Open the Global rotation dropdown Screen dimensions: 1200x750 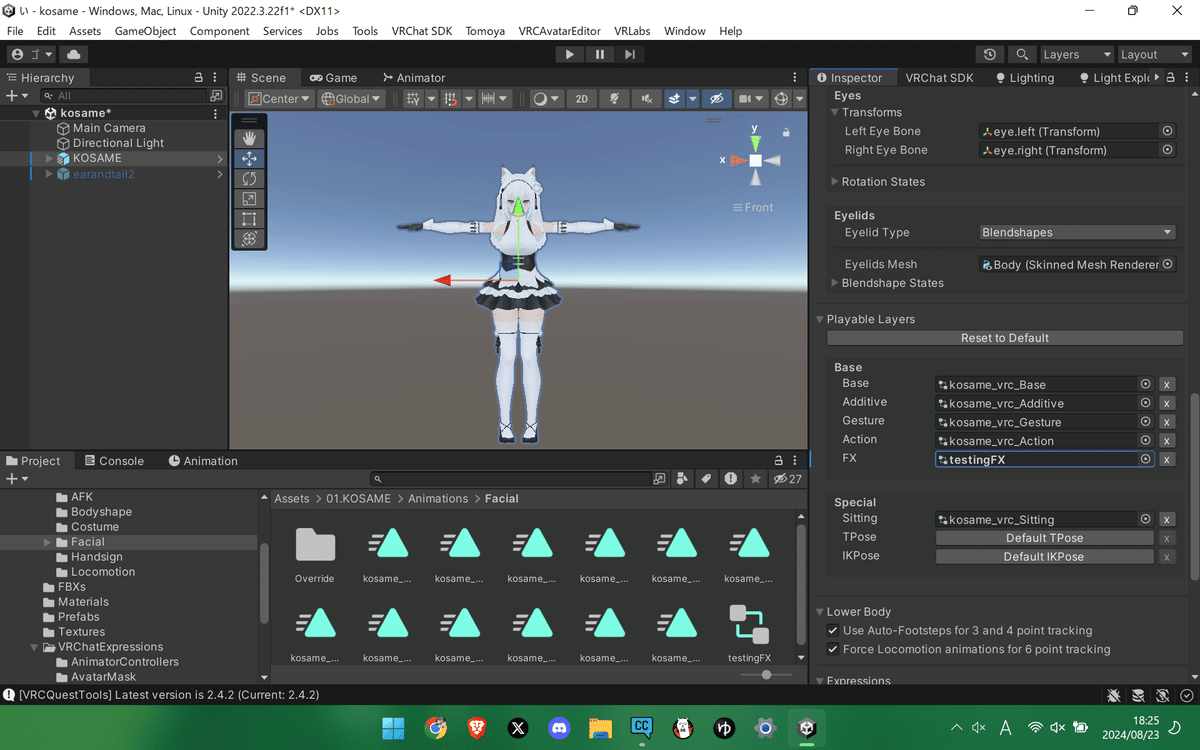351,99
